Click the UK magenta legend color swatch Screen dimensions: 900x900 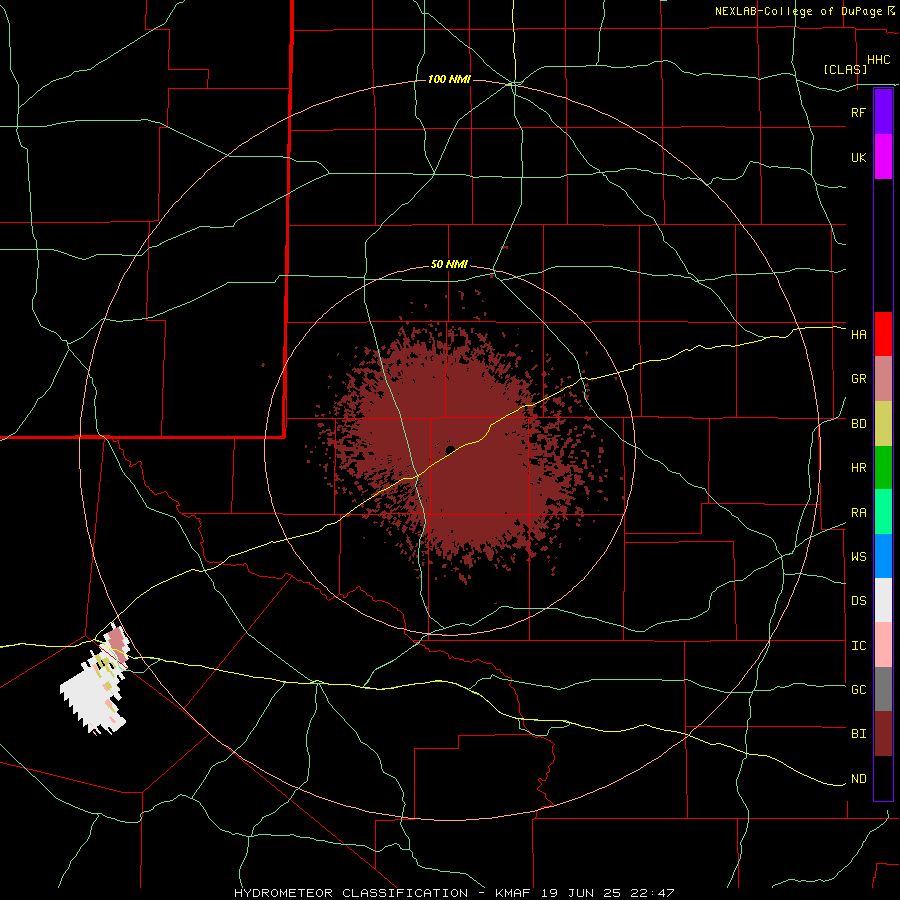[x=883, y=157]
